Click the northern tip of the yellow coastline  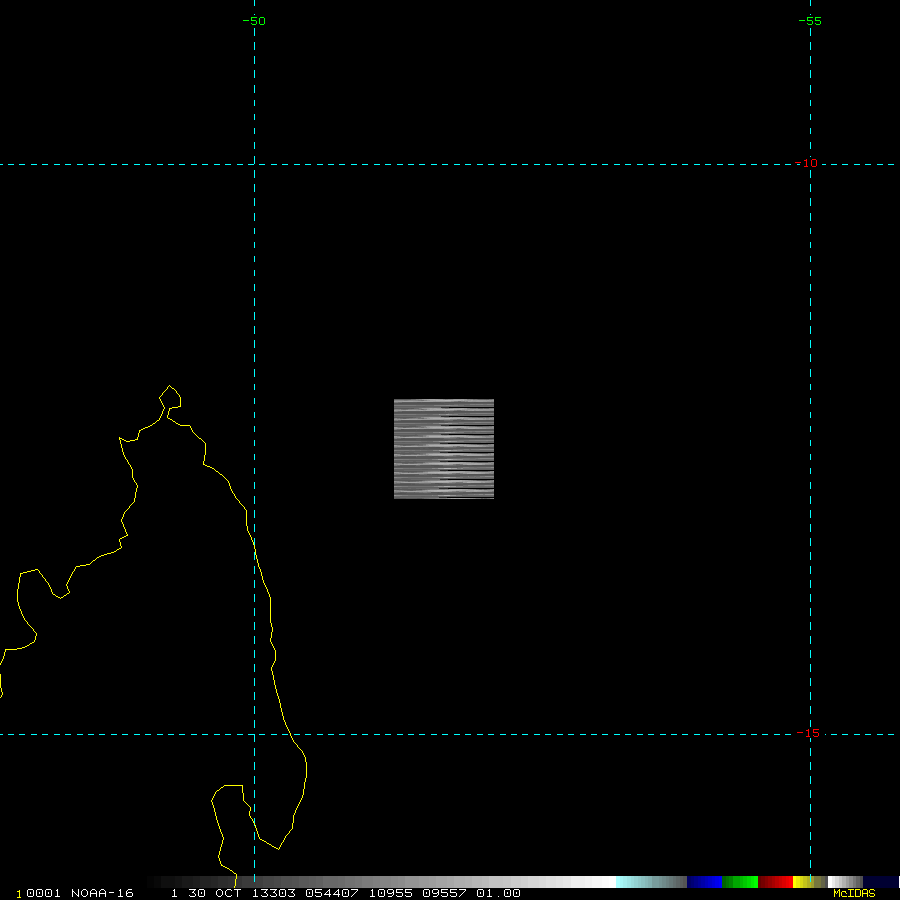[171, 386]
